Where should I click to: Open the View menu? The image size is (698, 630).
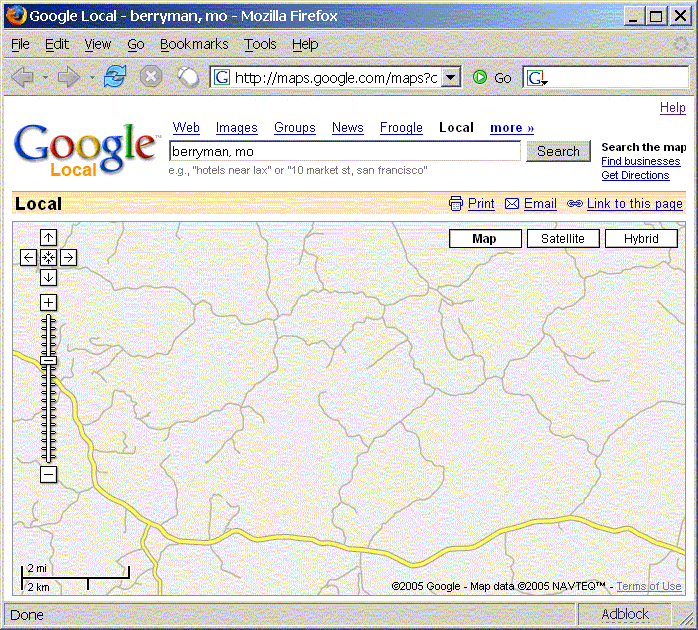[97, 44]
